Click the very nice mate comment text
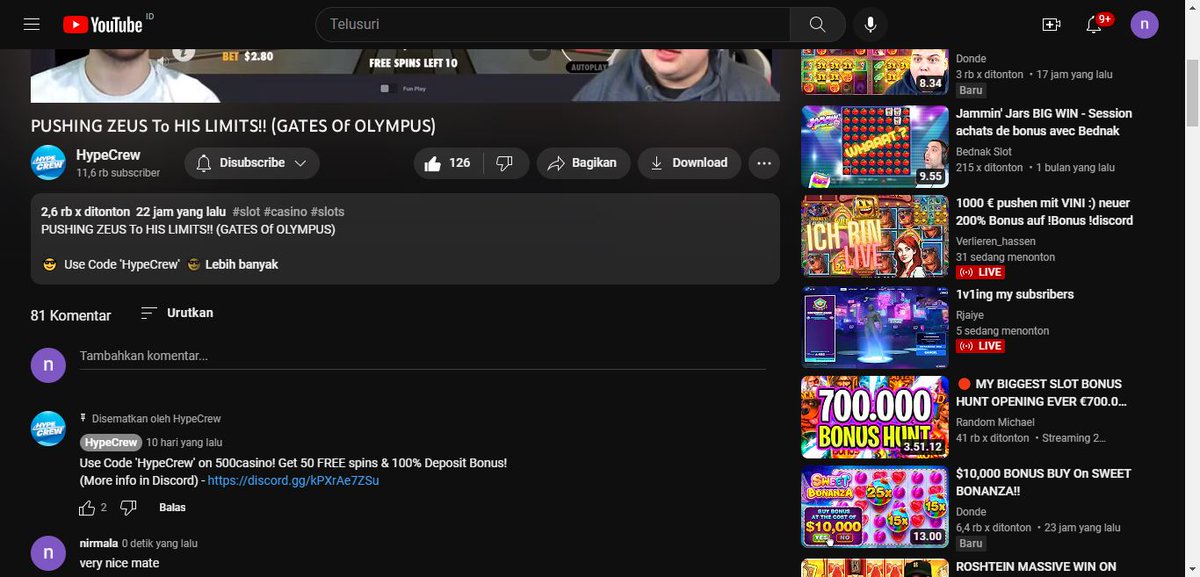 (x=119, y=563)
